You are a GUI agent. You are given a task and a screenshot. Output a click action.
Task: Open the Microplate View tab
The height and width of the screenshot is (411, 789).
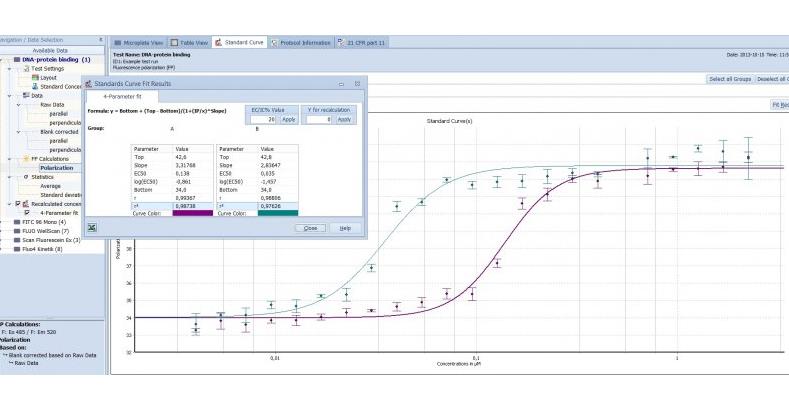click(x=141, y=43)
